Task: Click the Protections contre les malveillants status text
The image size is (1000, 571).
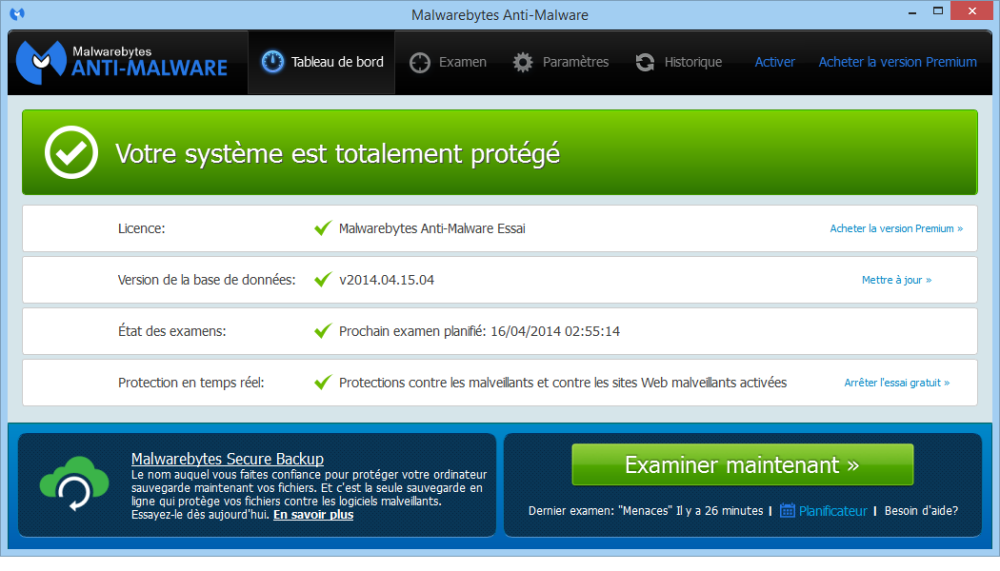Action: (562, 383)
